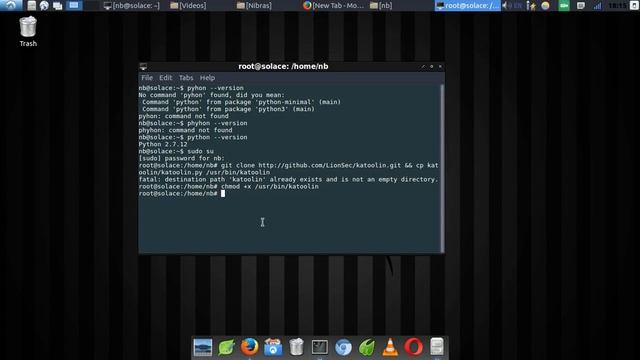Screen dimensions: 640x360
Task: Click the clock in the top panel
Action: 617,5
